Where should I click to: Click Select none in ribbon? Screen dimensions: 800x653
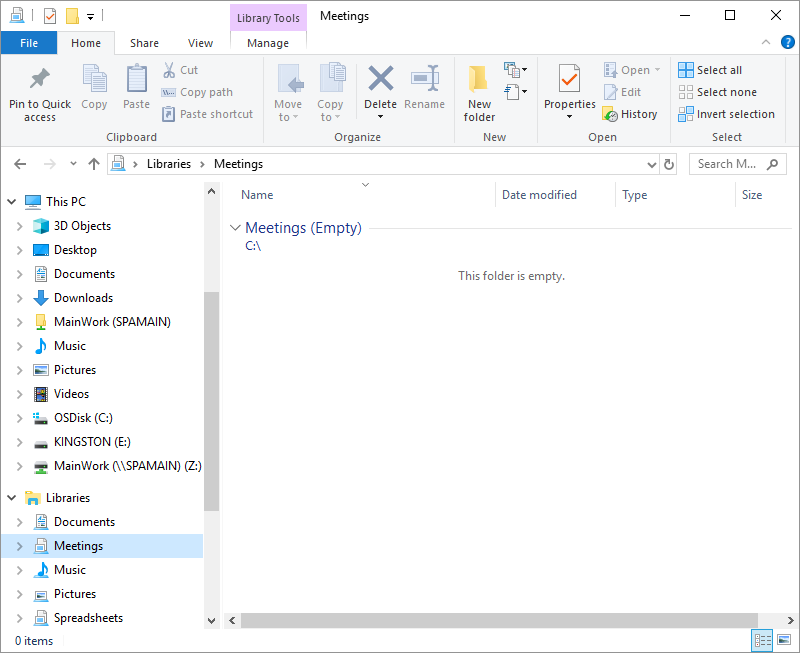click(717, 92)
